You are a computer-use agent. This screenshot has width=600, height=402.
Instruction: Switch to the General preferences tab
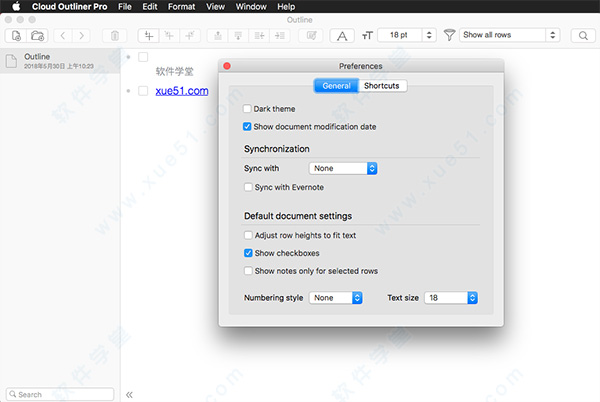[x=336, y=86]
